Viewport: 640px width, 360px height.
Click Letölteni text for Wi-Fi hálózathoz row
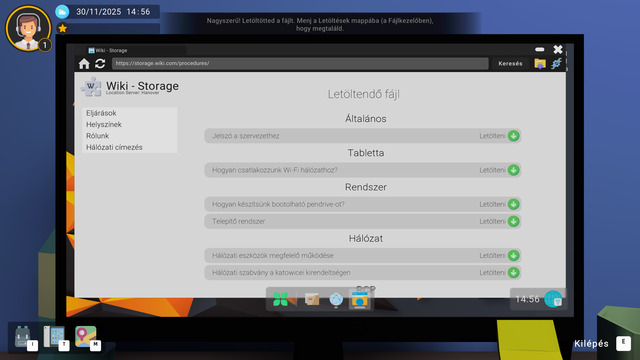click(x=492, y=170)
